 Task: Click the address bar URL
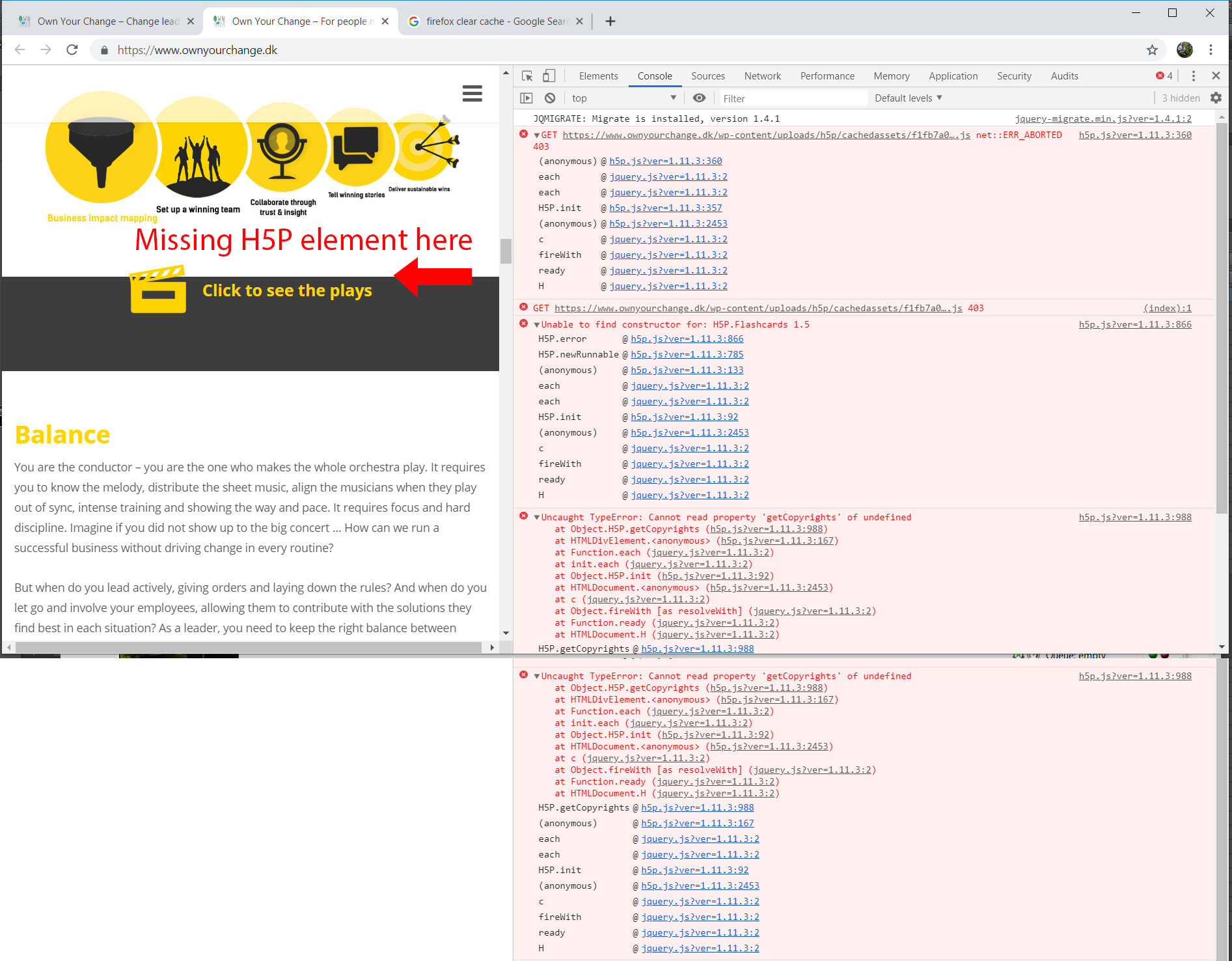point(197,50)
